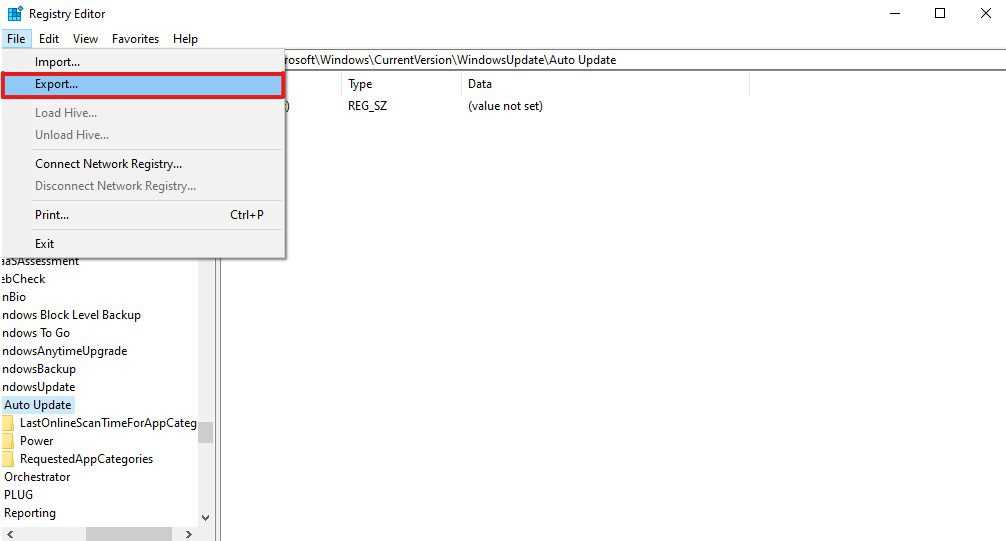Open the Favorites menu
Screen dimensions: 1006x541
[135, 39]
